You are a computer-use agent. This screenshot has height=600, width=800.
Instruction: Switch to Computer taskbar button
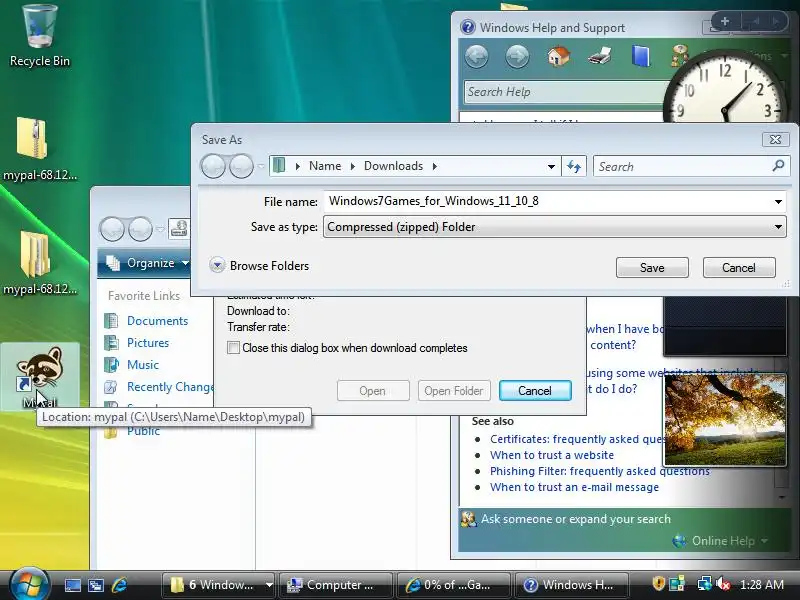(335, 585)
